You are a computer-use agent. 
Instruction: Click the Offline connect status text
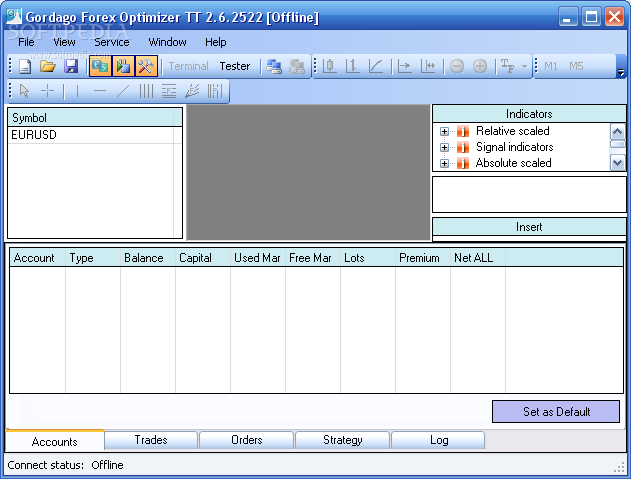[x=107, y=465]
